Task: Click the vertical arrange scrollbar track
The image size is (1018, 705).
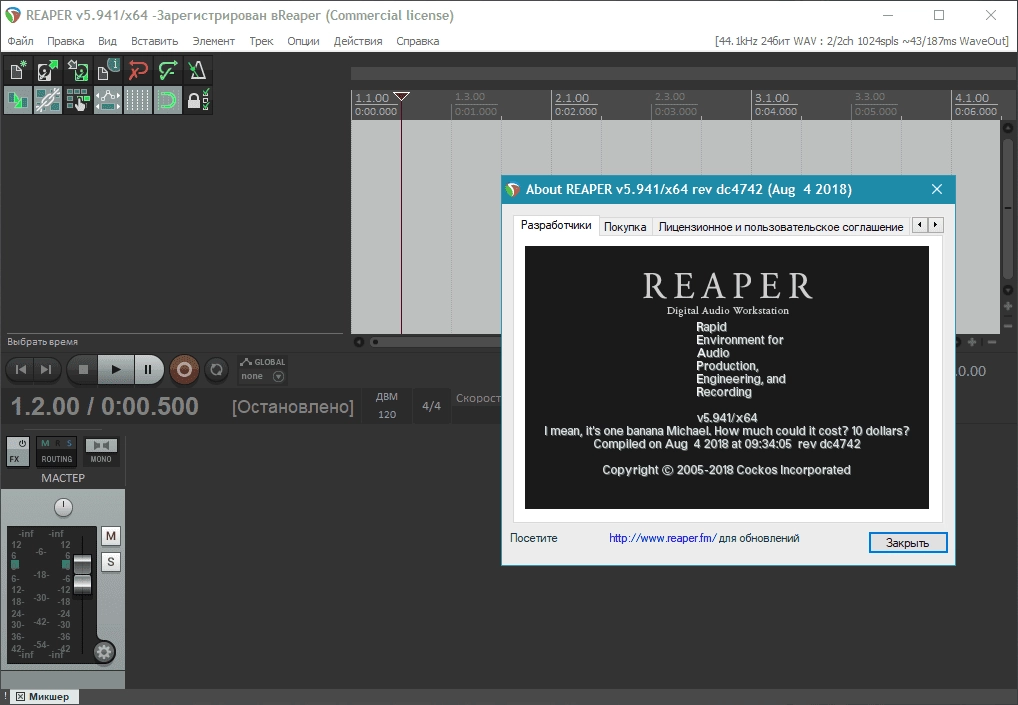Action: pos(1008,208)
